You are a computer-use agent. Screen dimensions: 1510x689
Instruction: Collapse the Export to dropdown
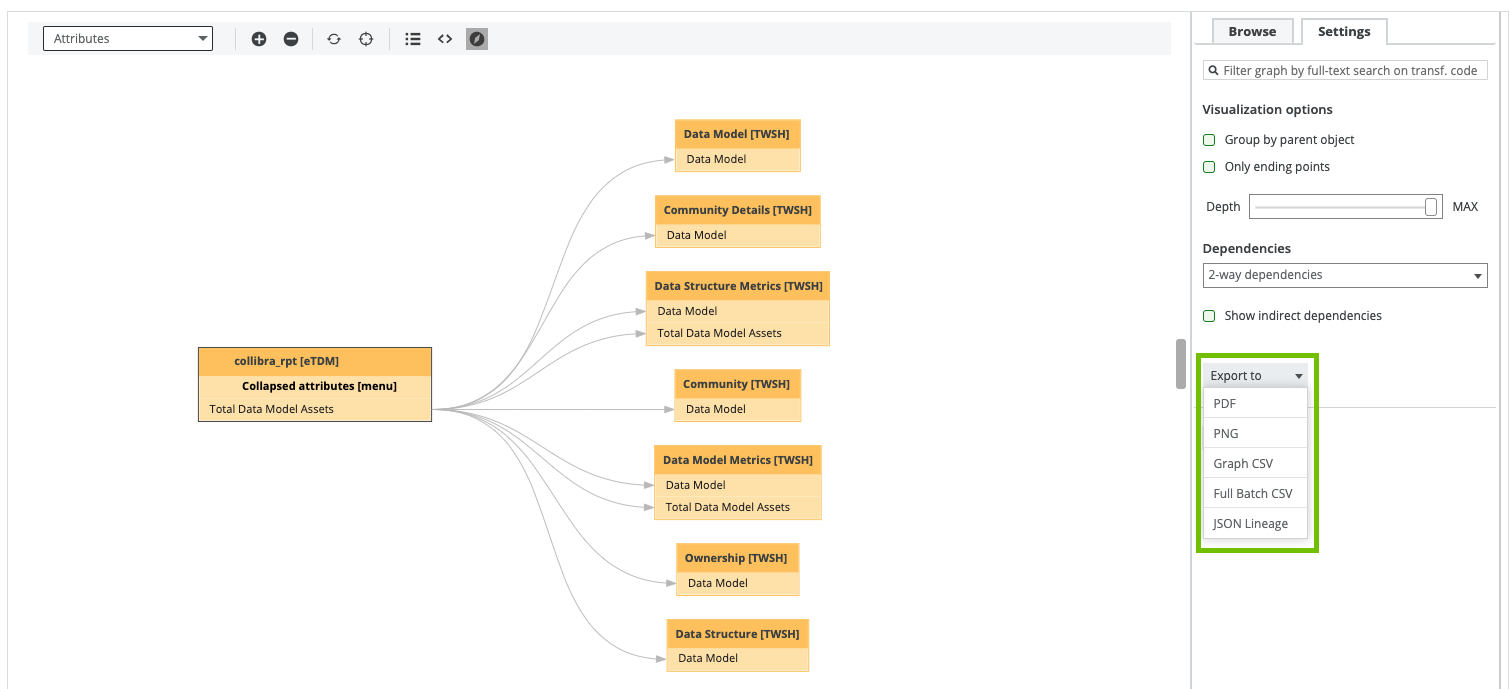point(1256,376)
